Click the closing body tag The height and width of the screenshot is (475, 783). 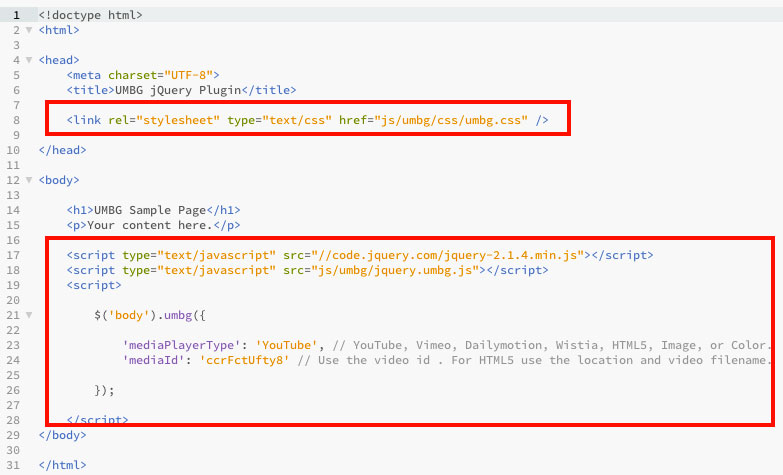(62, 435)
